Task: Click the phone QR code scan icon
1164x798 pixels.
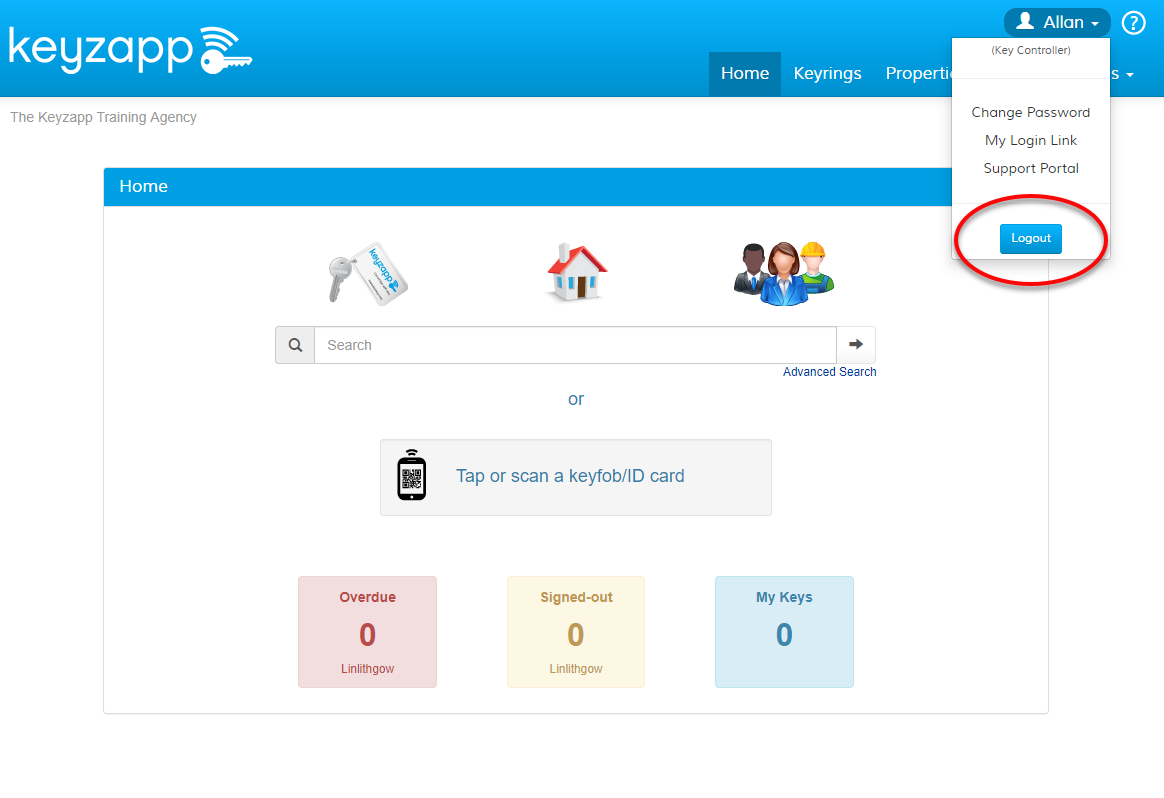Action: [411, 475]
